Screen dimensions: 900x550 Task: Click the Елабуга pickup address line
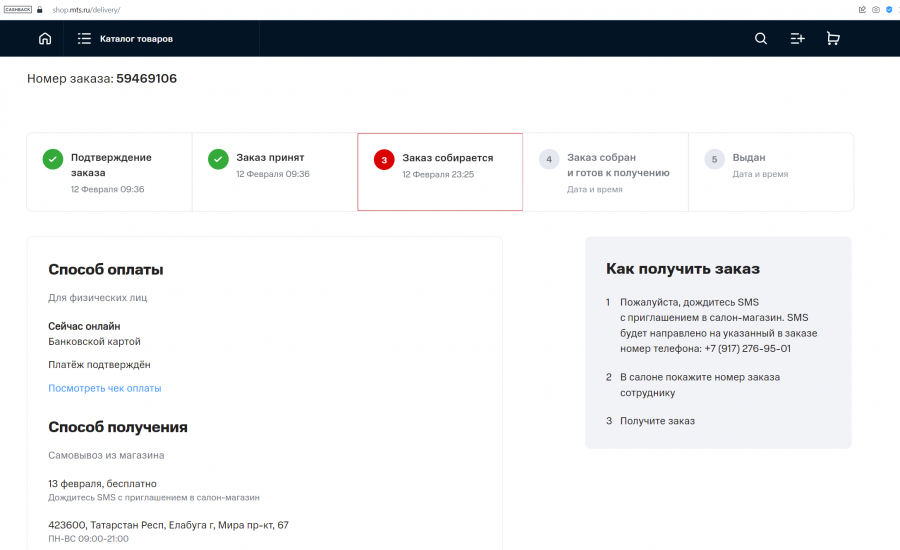168,525
